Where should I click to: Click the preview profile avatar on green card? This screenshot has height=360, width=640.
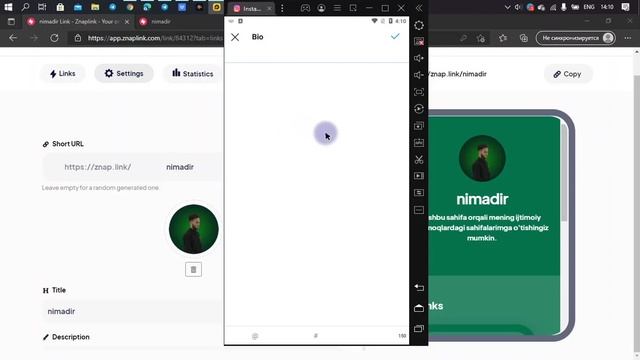482,158
